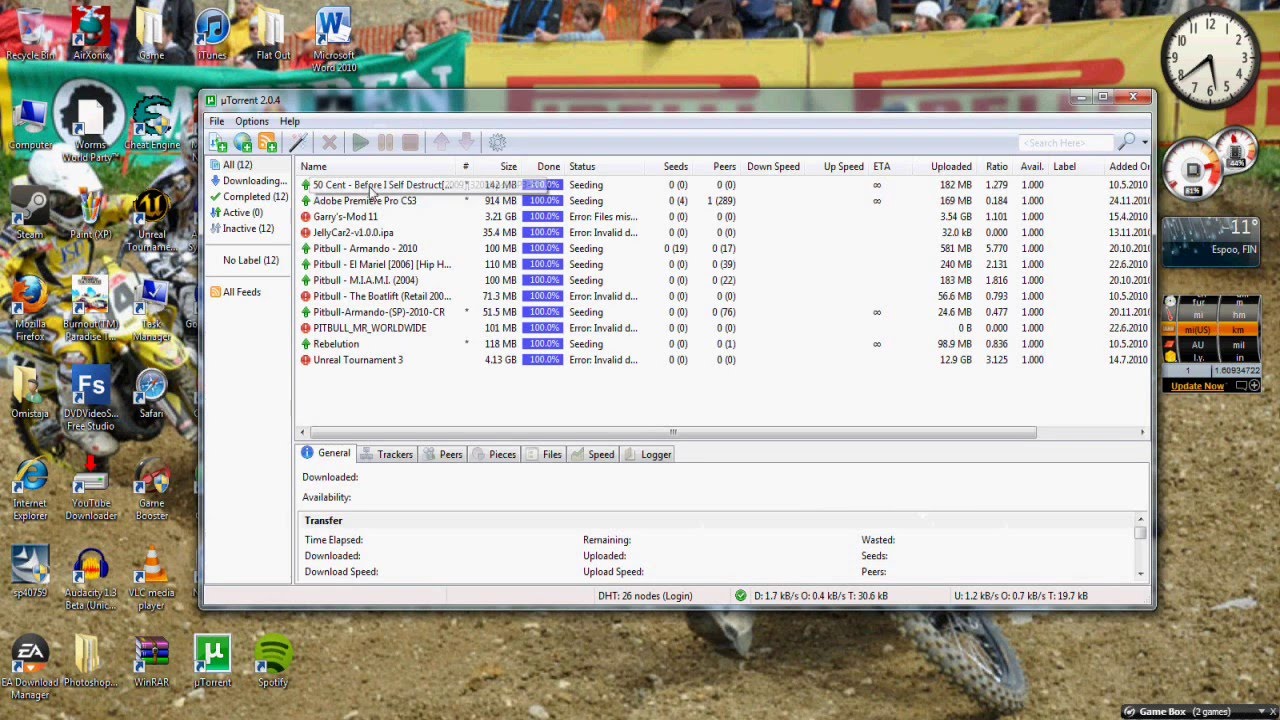Open the Audacity desktop shortcut

[x=90, y=577]
